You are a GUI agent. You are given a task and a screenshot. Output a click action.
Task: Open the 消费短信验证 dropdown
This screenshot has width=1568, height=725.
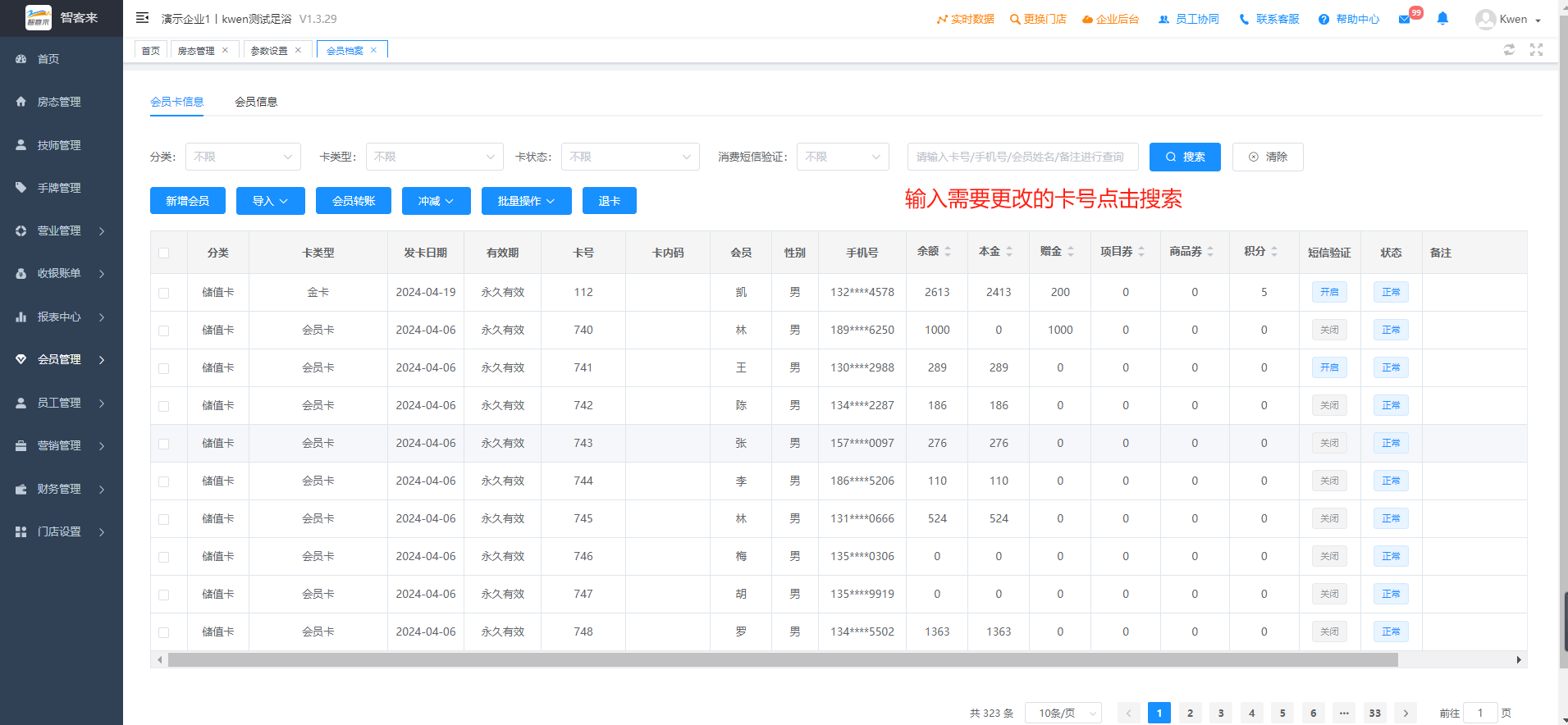[x=843, y=157]
